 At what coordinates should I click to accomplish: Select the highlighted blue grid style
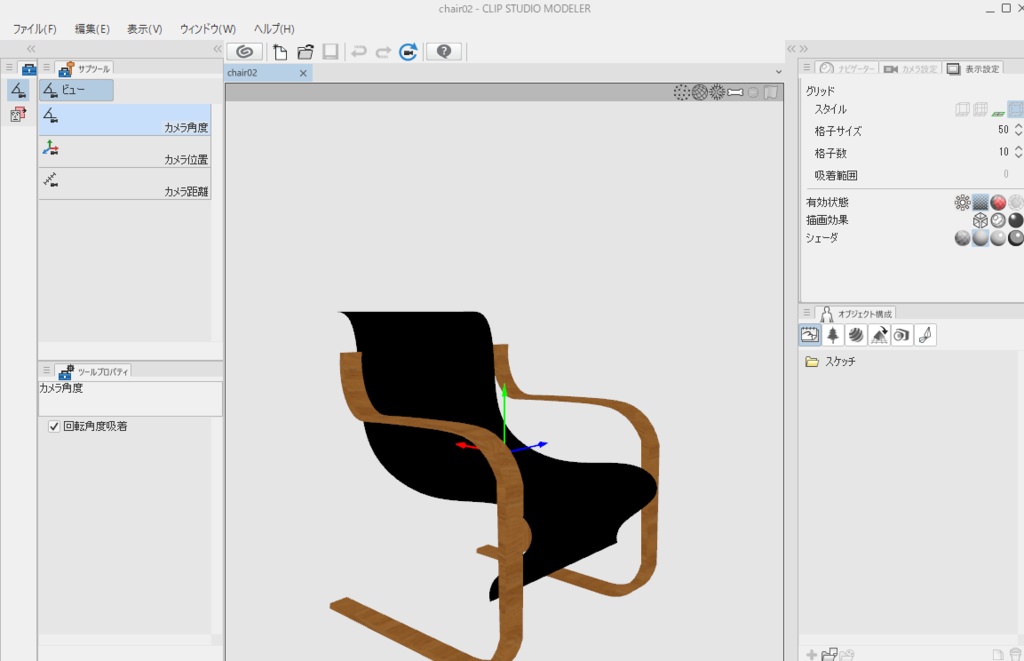click(1016, 110)
